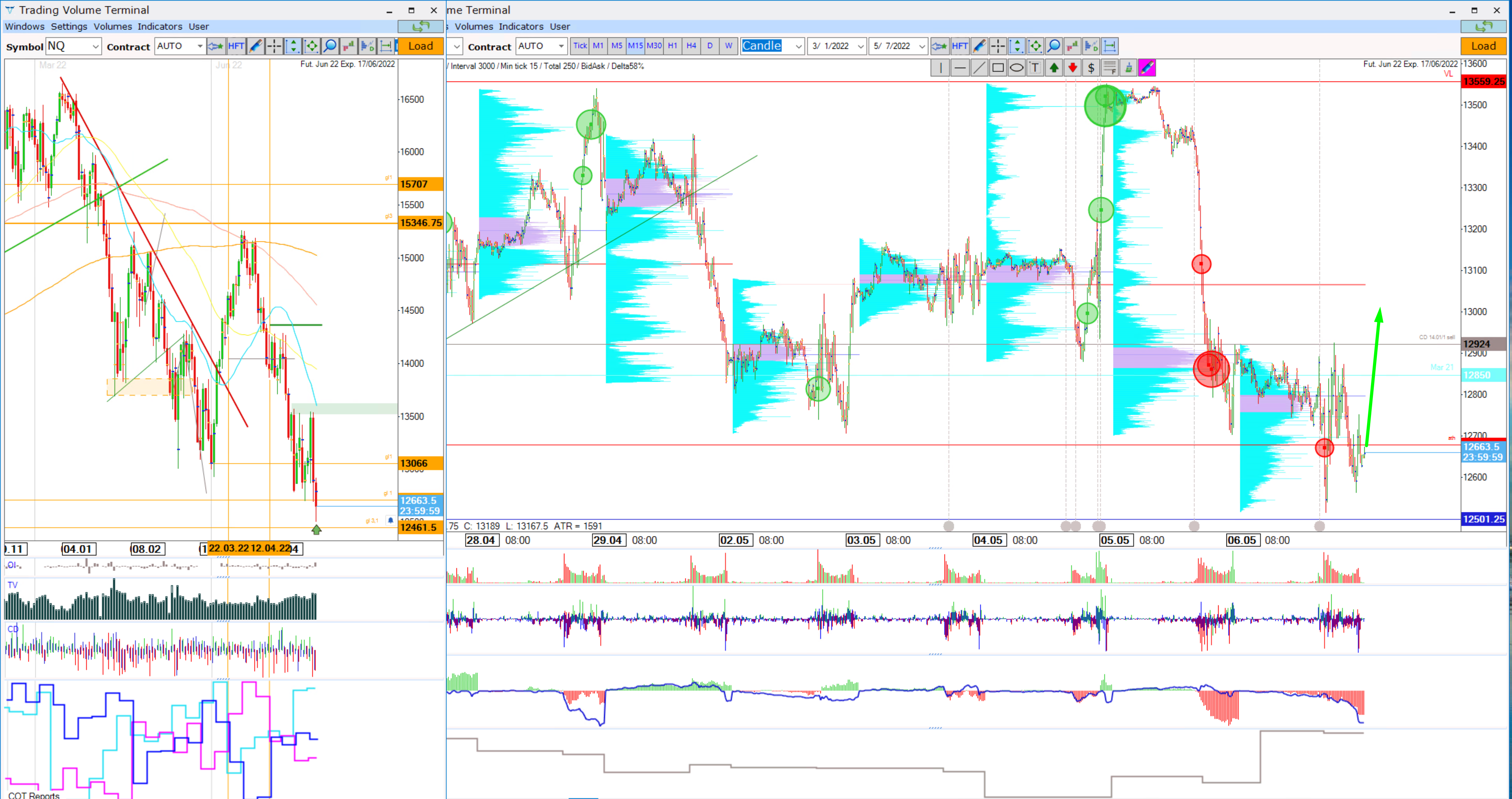Screen dimensions: 1512x799
Task: Click the orange Load button in the left terminal
Action: click(421, 46)
